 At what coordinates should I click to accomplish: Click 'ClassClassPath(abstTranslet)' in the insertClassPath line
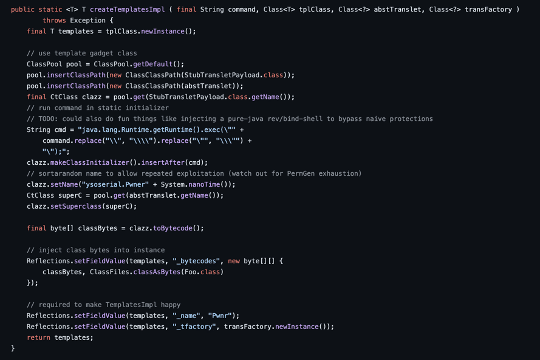[x=182, y=86]
